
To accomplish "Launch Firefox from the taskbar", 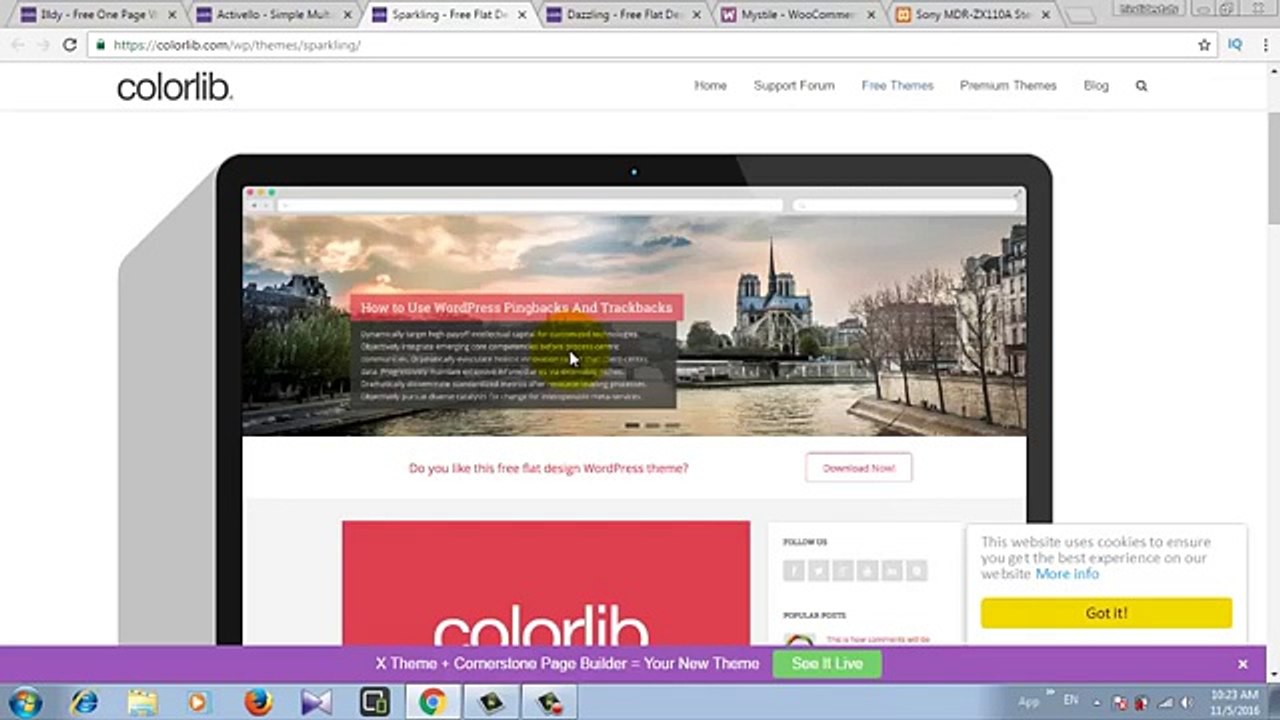I will [x=258, y=702].
